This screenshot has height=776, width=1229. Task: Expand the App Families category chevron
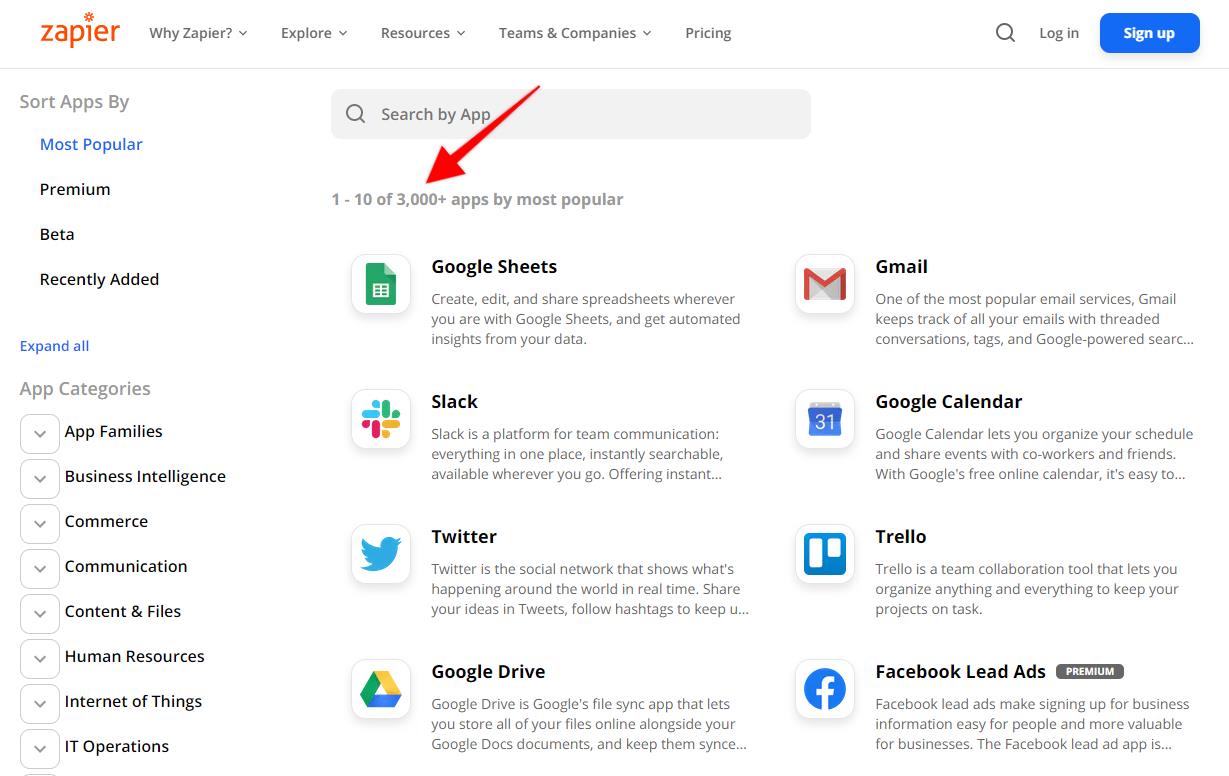click(40, 434)
